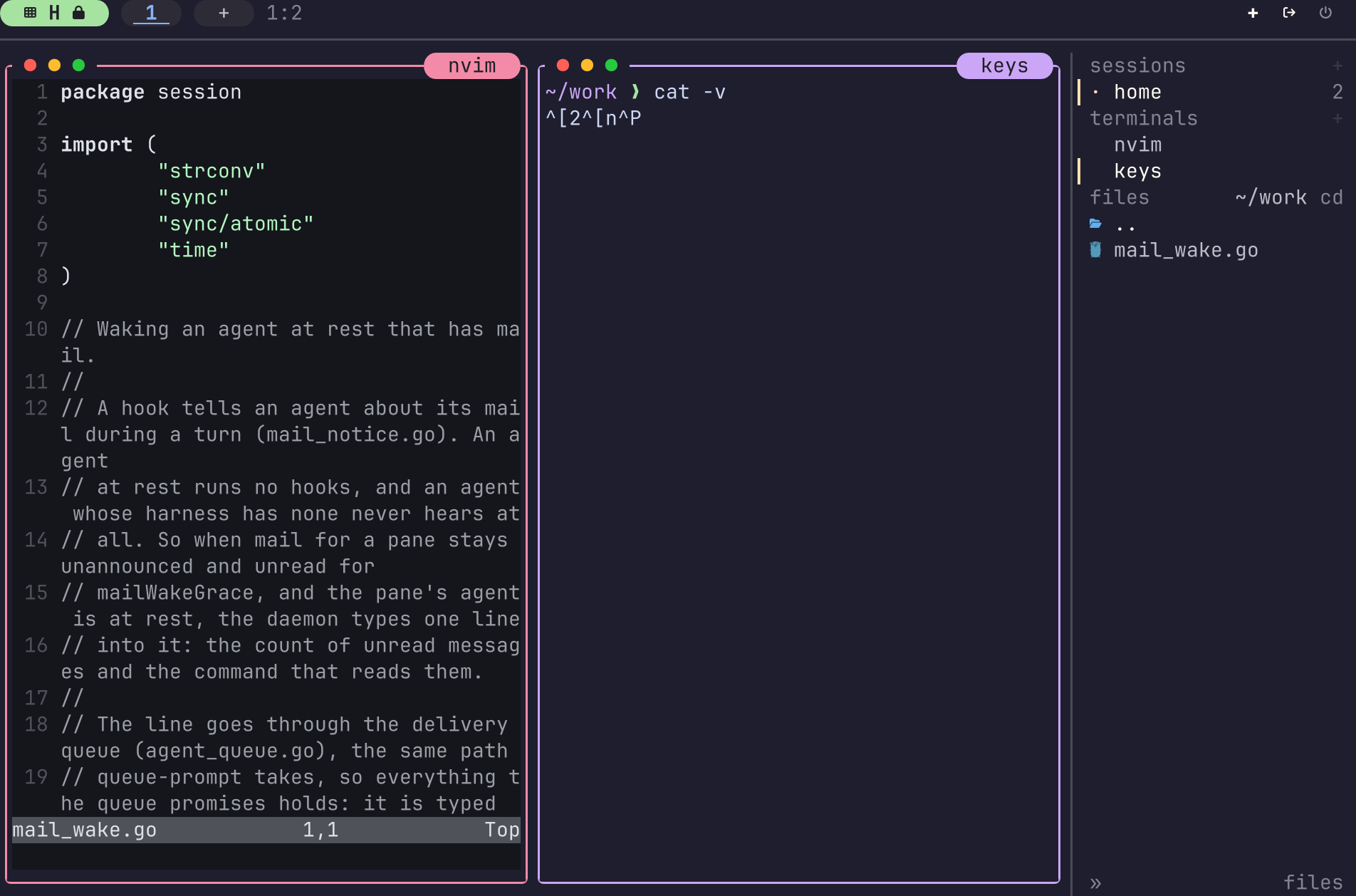The height and width of the screenshot is (896, 1356).
Task: Collapse the sidebar with the » chevron
Action: 1095,883
